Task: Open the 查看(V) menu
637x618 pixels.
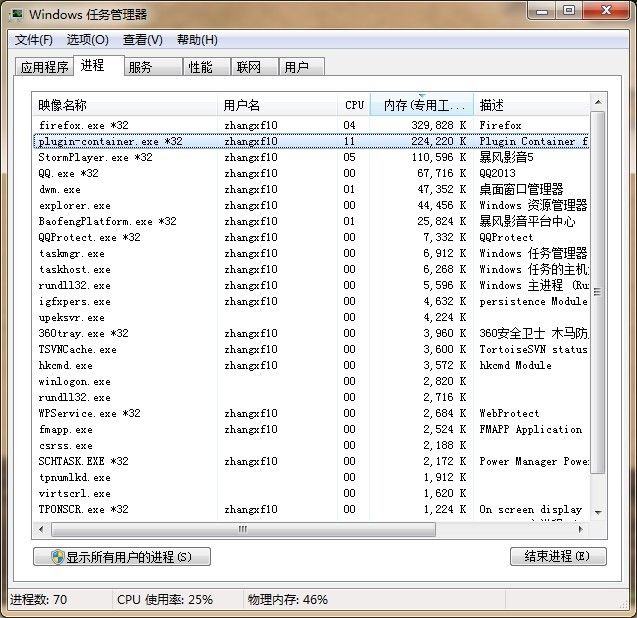Action: pos(143,40)
